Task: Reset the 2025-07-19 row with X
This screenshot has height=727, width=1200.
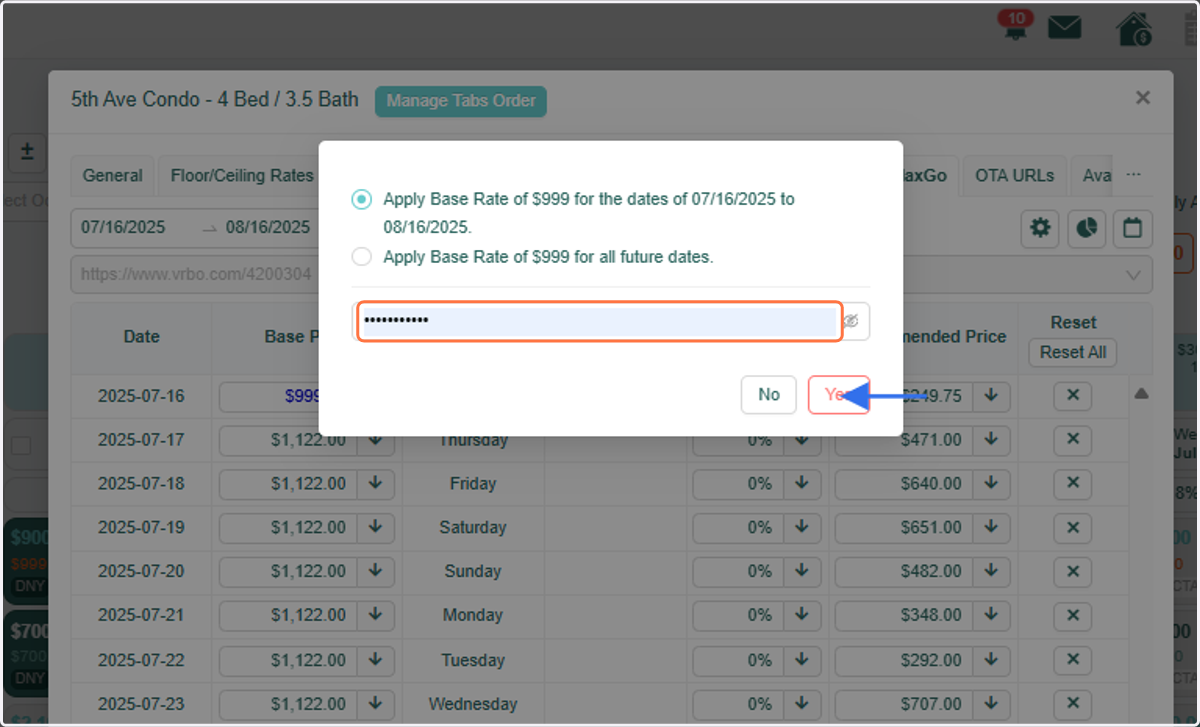Action: (1073, 527)
